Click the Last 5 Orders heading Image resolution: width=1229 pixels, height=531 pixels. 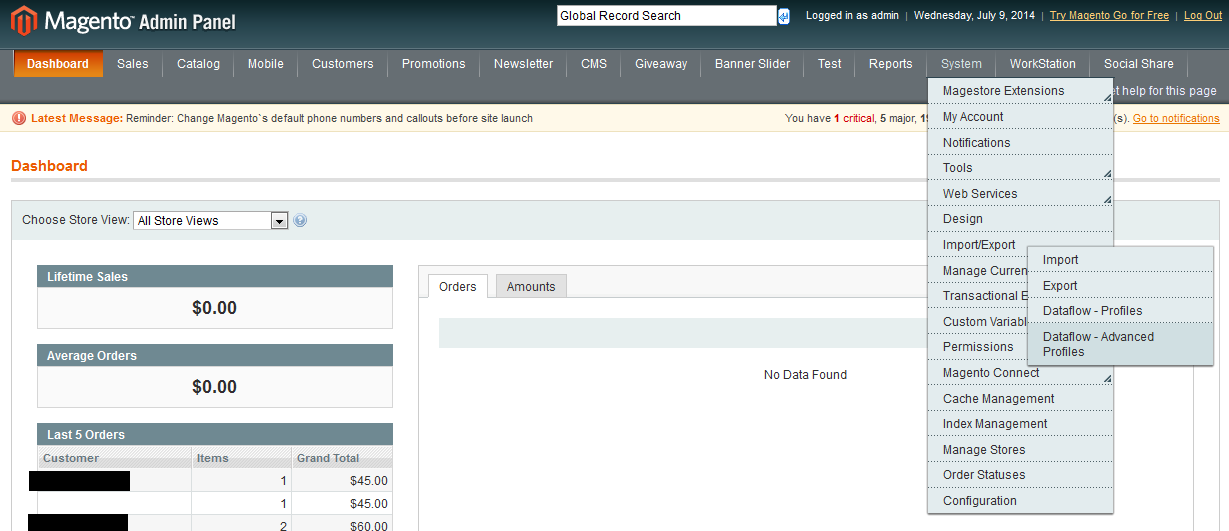pyautogui.click(x=215, y=435)
